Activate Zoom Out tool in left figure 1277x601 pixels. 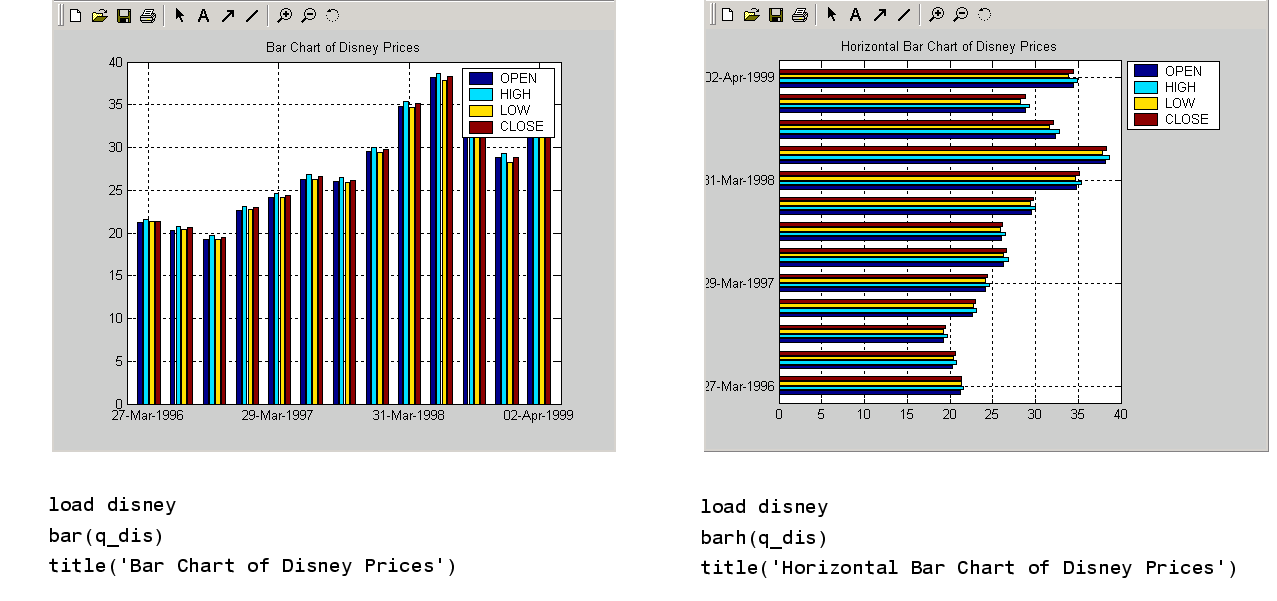coord(308,15)
